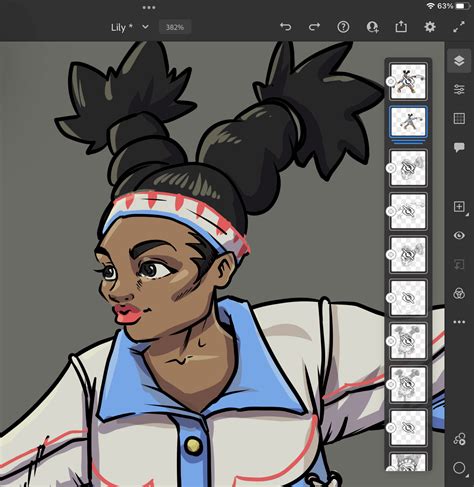Screen dimensions: 474x487
Task: Open the comments speech bubble icon
Action: [459, 147]
